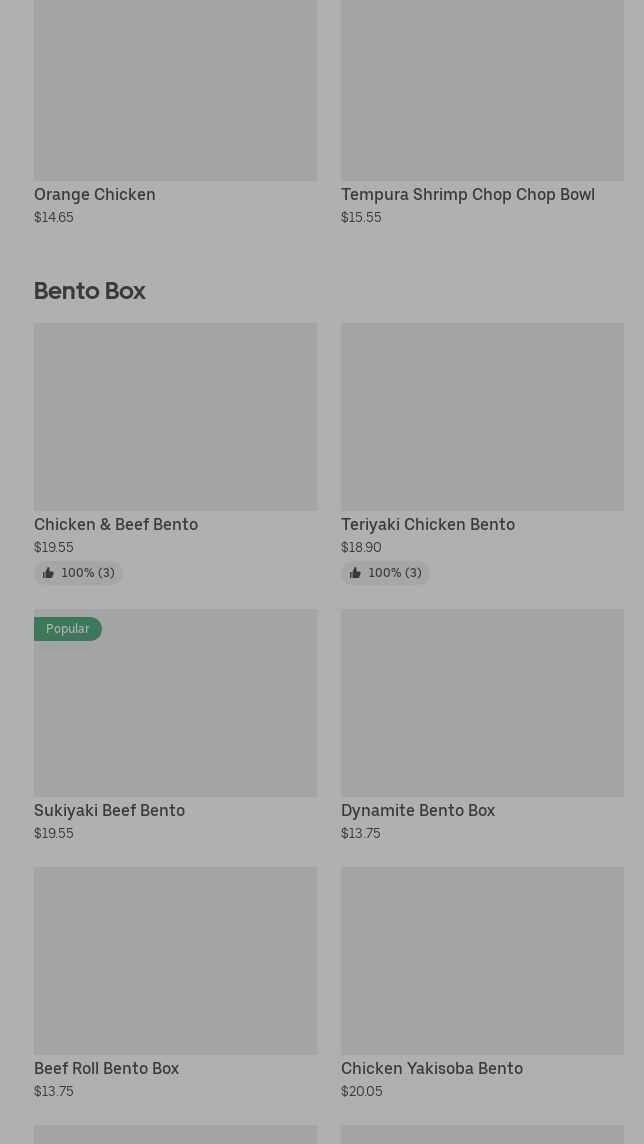The height and width of the screenshot is (1144, 644).
Task: Select the Teriyaki Chicken Bento photo
Action: (x=482, y=416)
